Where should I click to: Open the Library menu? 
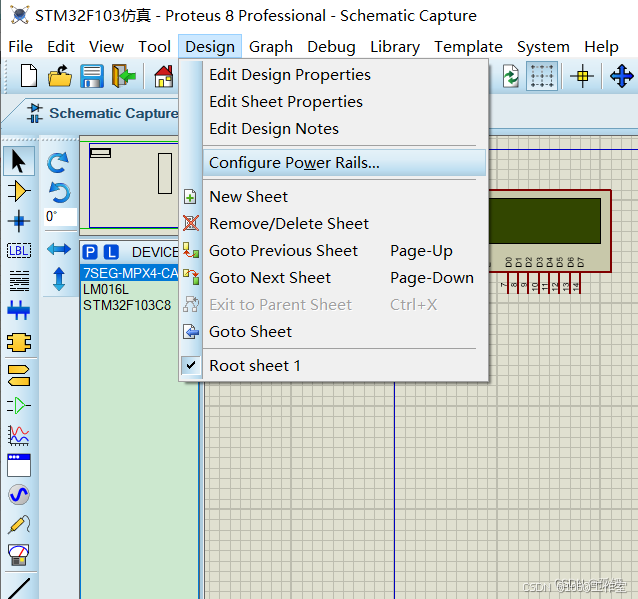coord(395,47)
